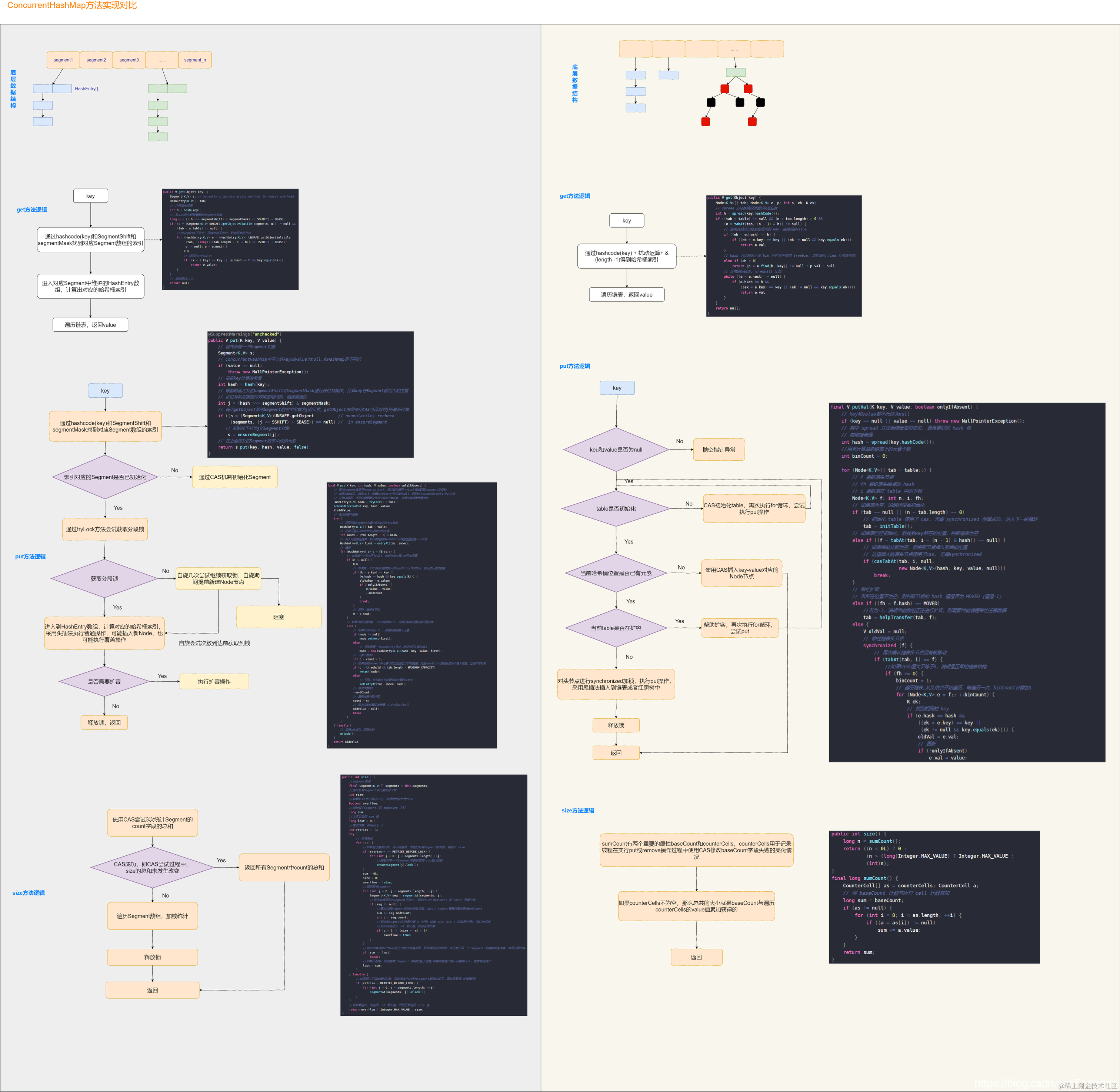1120x1092 pixels.
Task: Select the table是否初始化 diamond
Action: click(x=616, y=509)
